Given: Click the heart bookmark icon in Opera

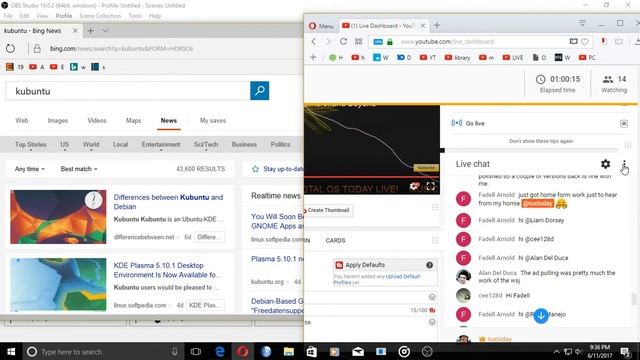Looking at the screenshot, I should (x=585, y=42).
